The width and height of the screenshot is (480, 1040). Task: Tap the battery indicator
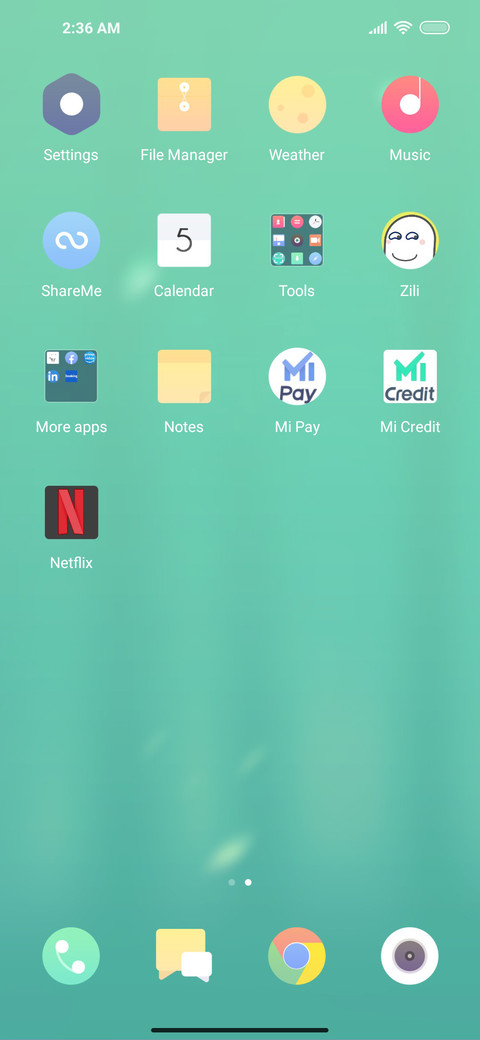(434, 27)
